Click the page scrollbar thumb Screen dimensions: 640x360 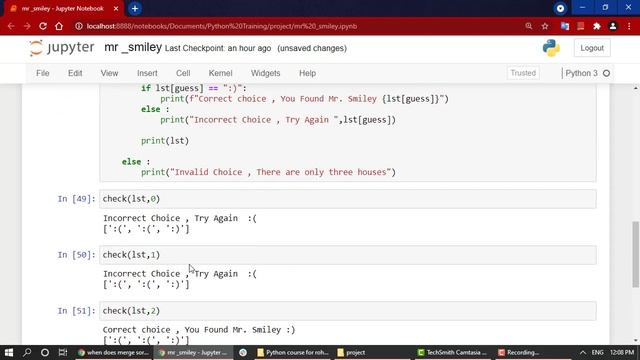pos(636,254)
